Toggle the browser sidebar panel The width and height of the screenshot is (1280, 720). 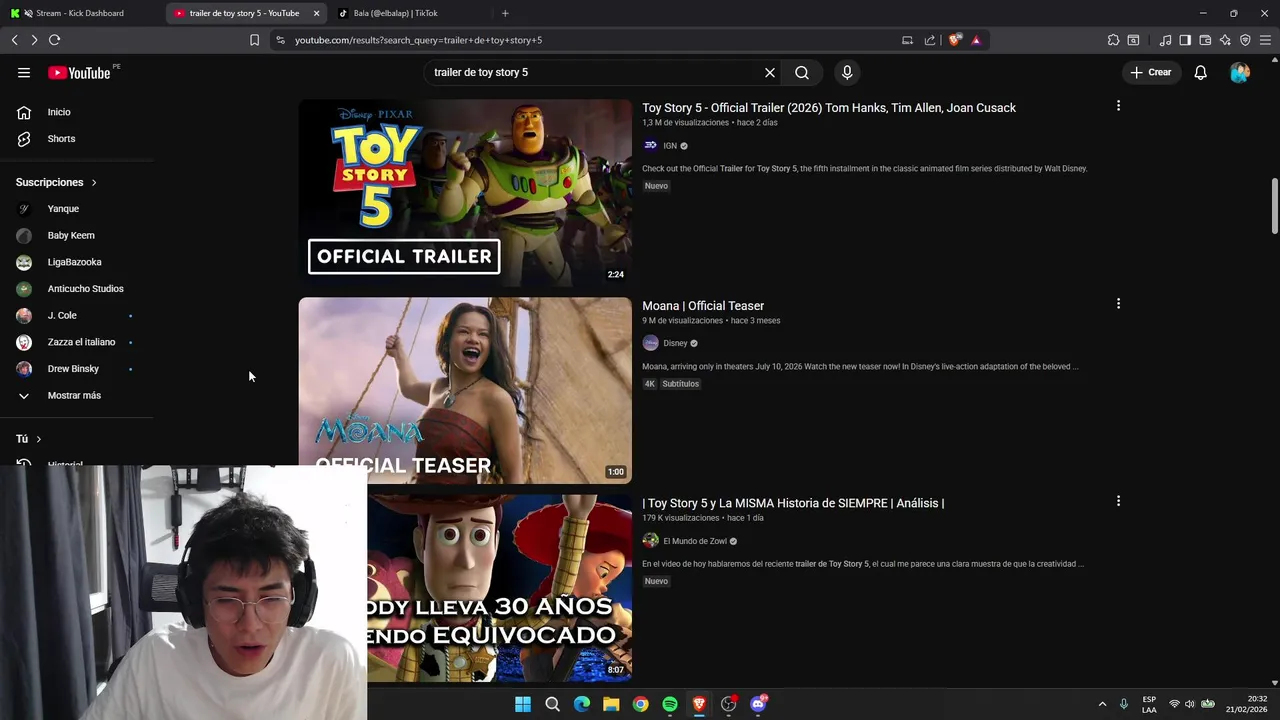[1185, 40]
